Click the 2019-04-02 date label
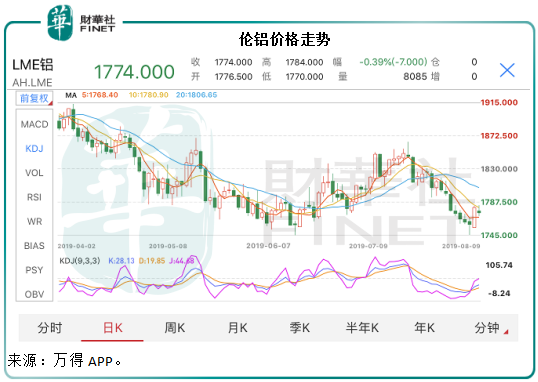The image size is (538, 382). [x=77, y=246]
